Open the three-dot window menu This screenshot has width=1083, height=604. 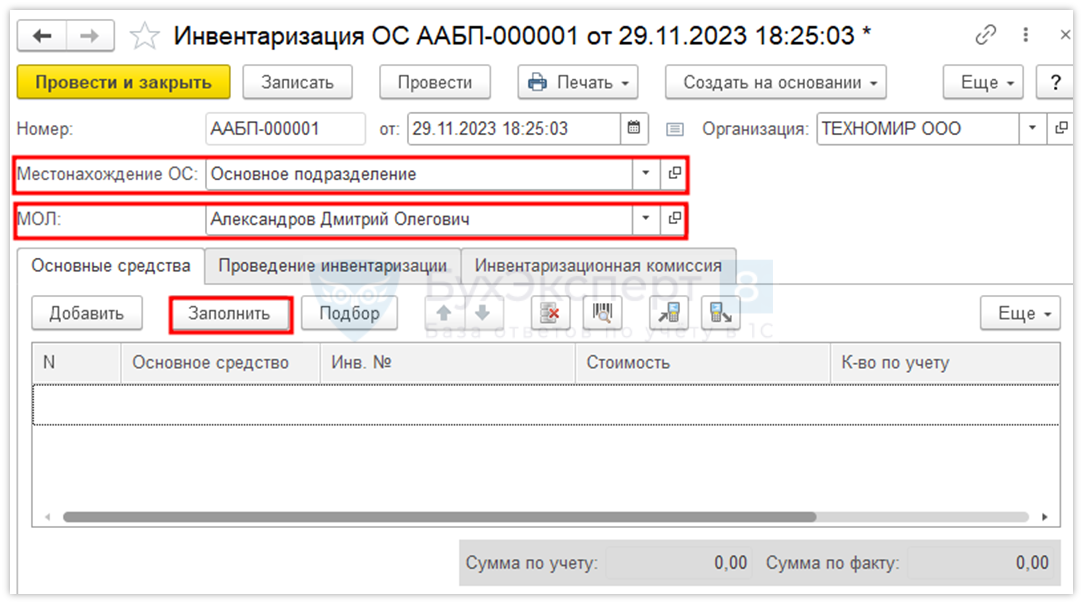[x=1026, y=35]
